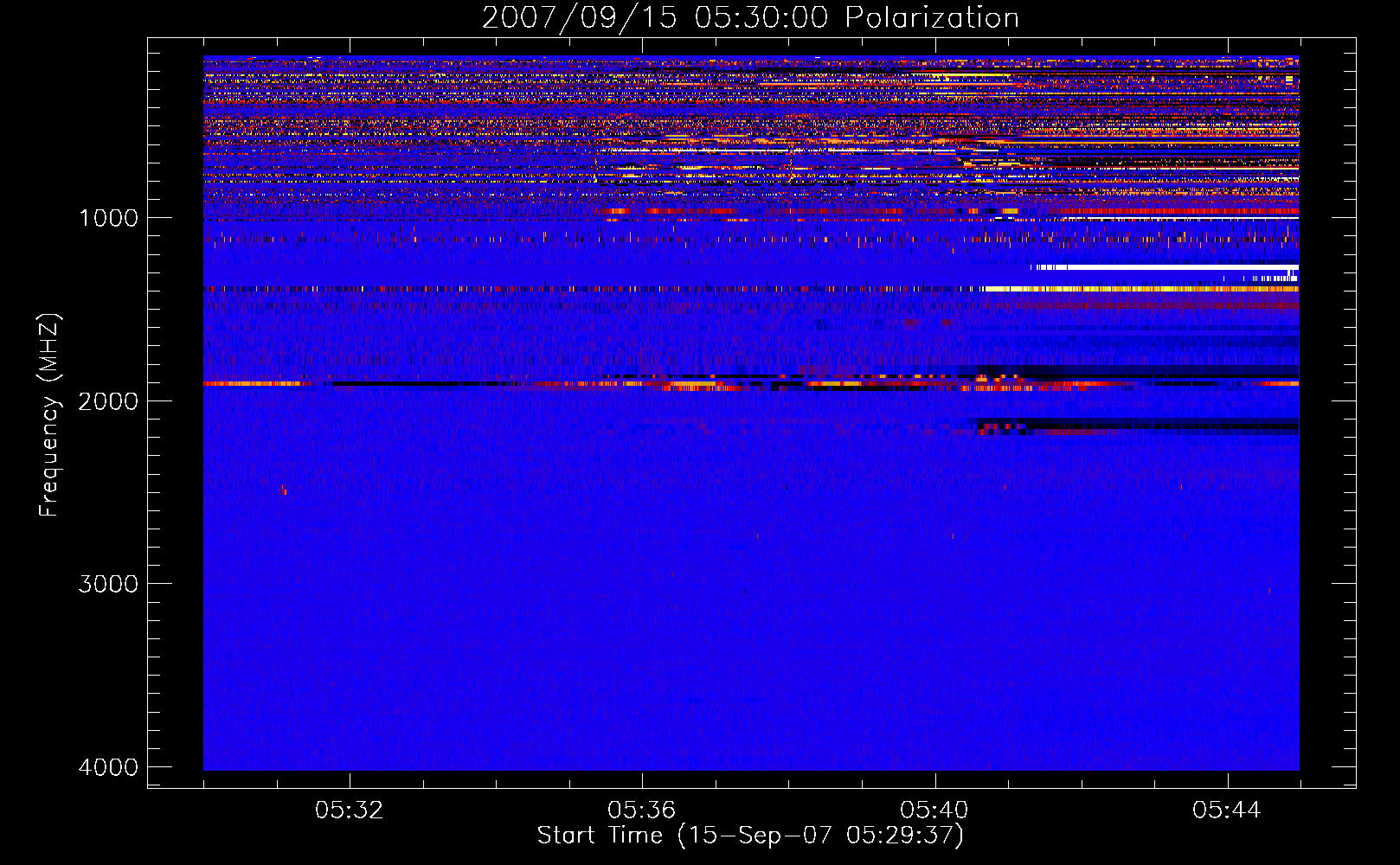Screen dimensions: 1400x865
Task: Click the 05:36 time tick label
Action: click(642, 811)
